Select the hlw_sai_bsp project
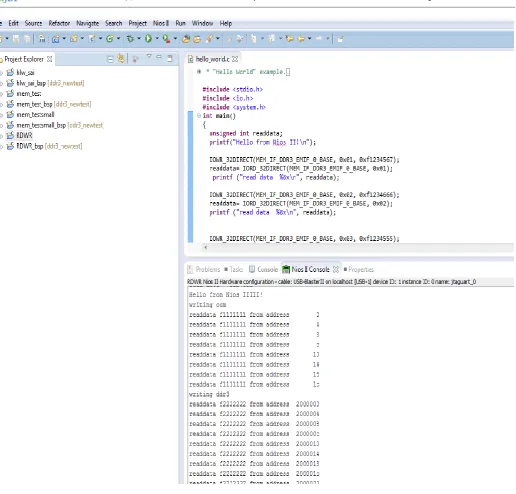The width and height of the screenshot is (516, 494). (45, 83)
